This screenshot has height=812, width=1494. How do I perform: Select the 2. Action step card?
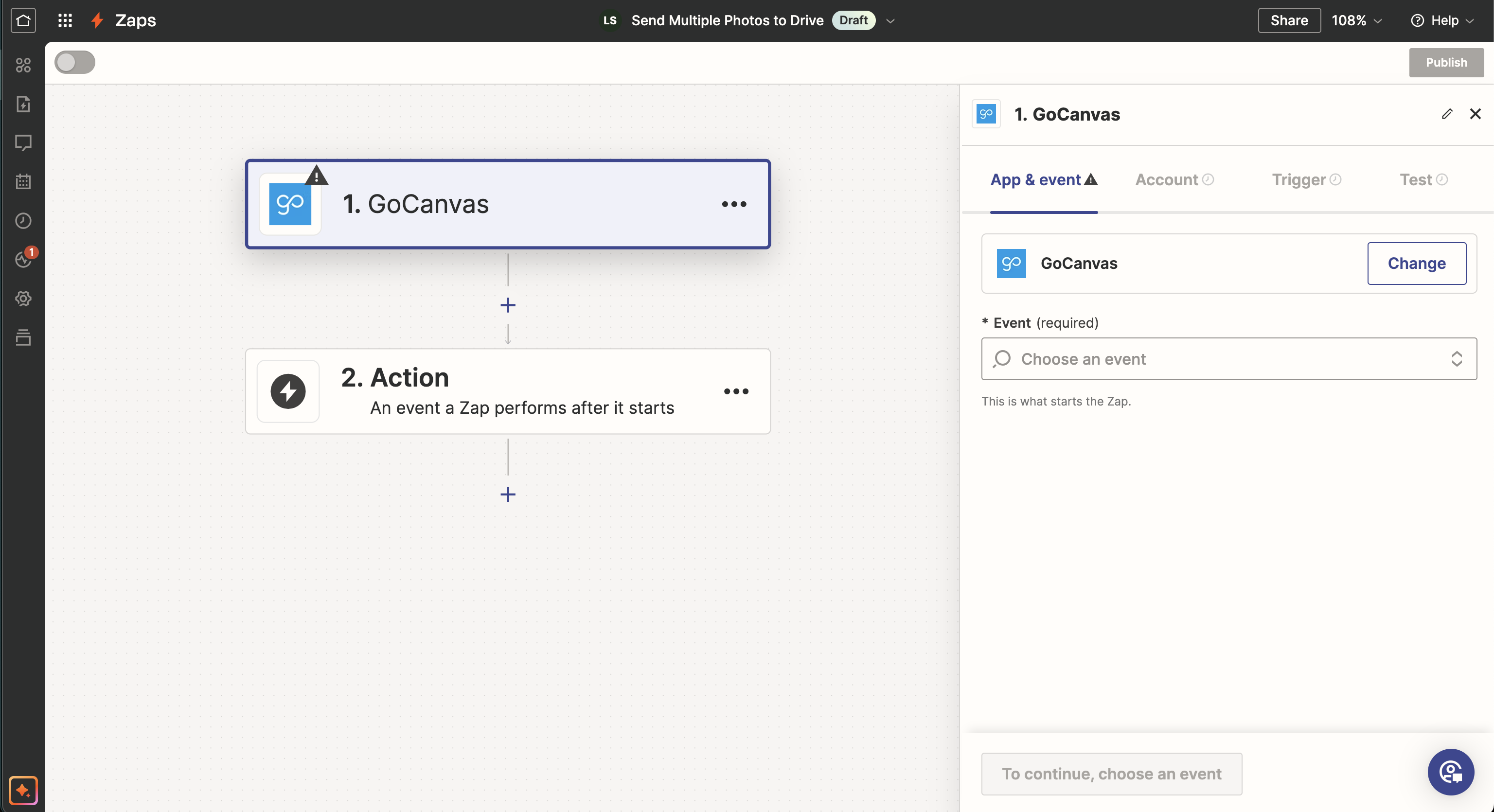click(x=508, y=391)
